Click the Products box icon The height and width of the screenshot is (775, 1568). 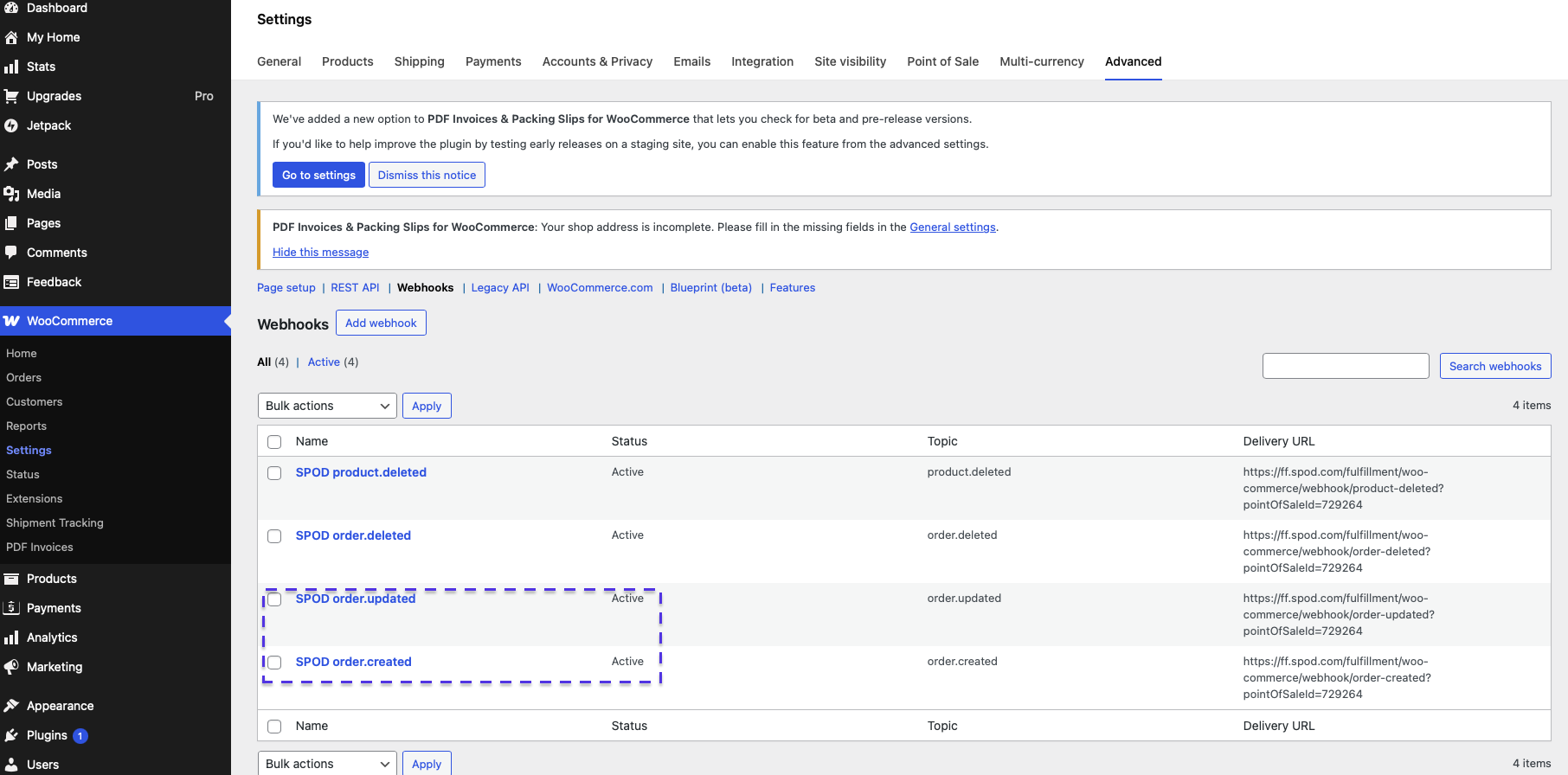coord(11,579)
